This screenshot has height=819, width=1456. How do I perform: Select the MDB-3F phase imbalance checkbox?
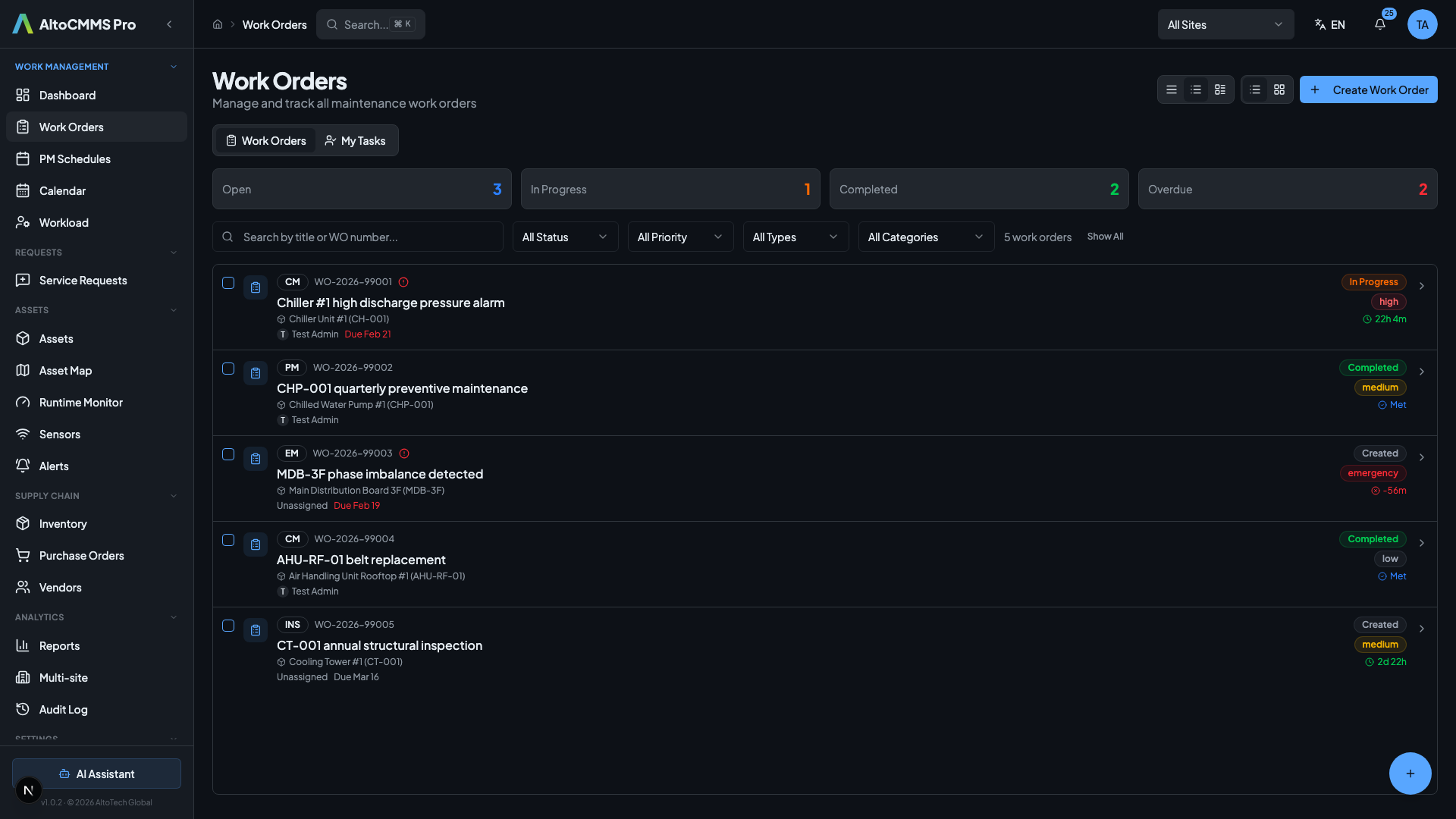[x=228, y=454]
